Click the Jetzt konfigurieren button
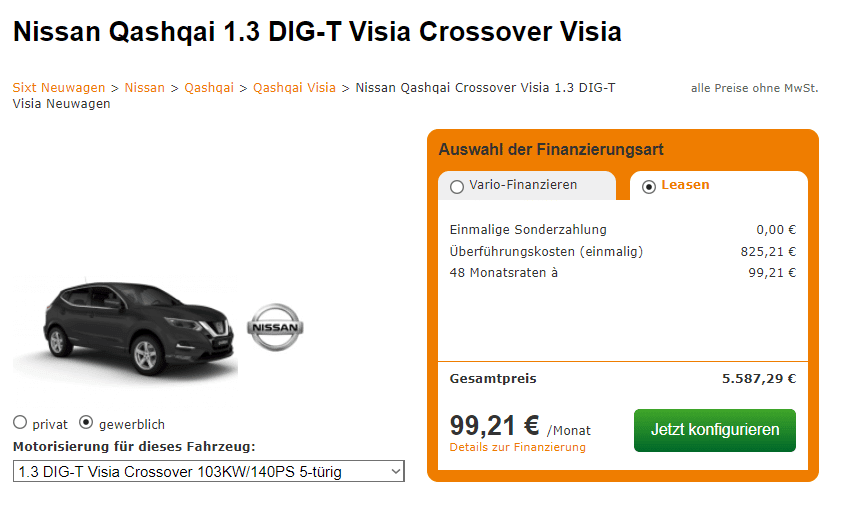Viewport: 849px width, 508px height. (x=715, y=430)
